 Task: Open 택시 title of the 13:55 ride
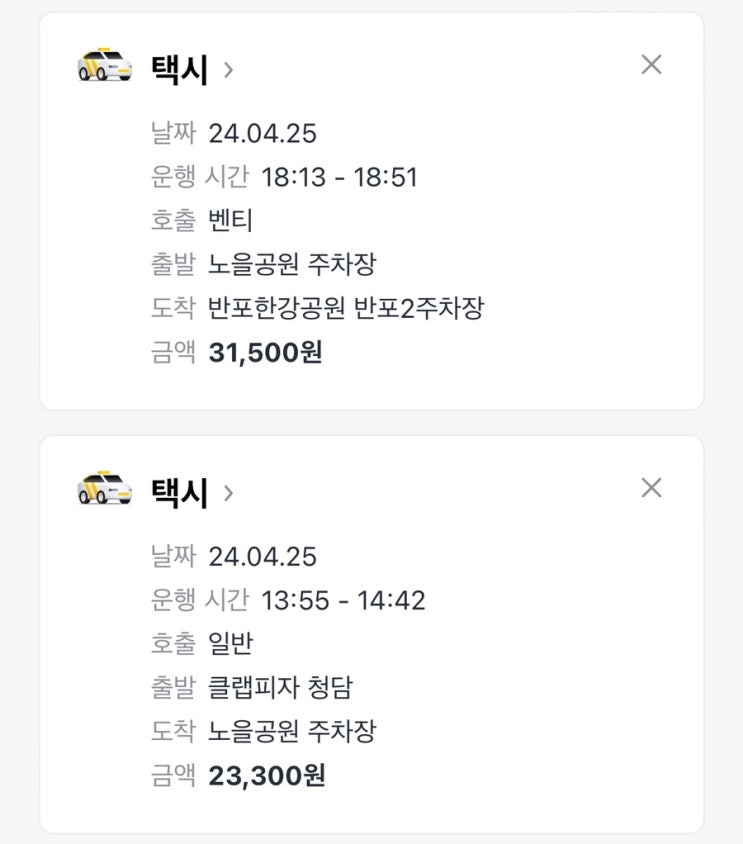(x=180, y=492)
